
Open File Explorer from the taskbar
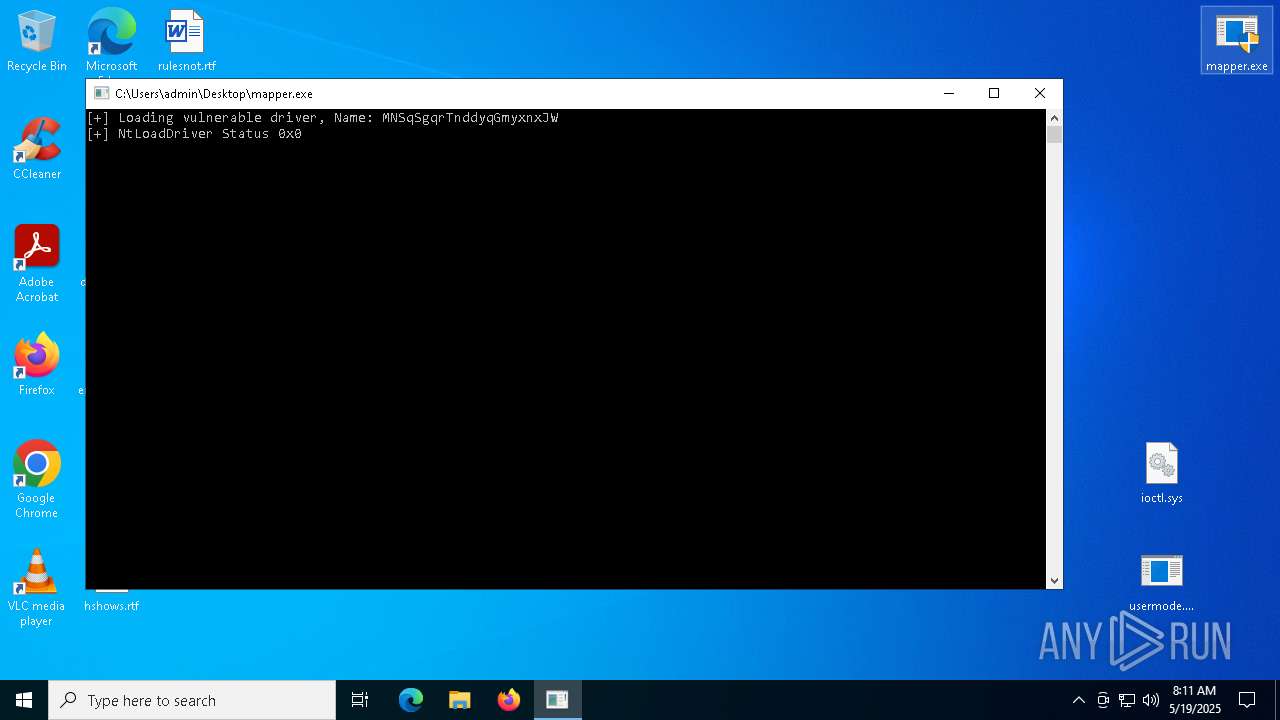click(460, 700)
